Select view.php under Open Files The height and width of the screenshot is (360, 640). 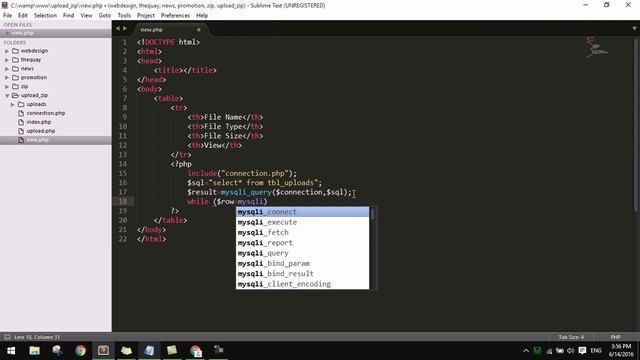56,33
